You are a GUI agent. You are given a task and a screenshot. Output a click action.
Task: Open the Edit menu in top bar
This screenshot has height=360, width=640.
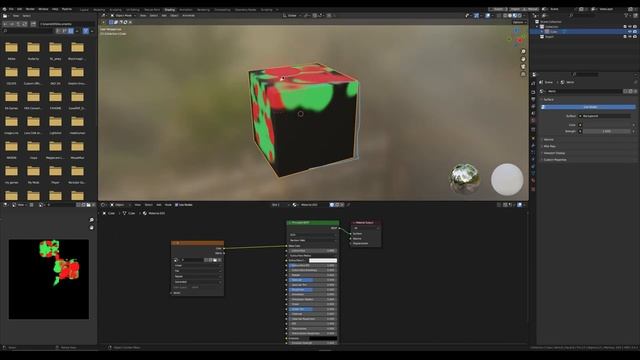[19, 9]
